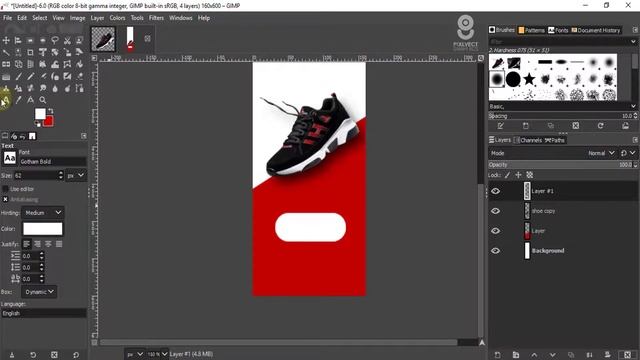Select the Crop tool
This screenshot has width=640, height=360.
(30, 52)
